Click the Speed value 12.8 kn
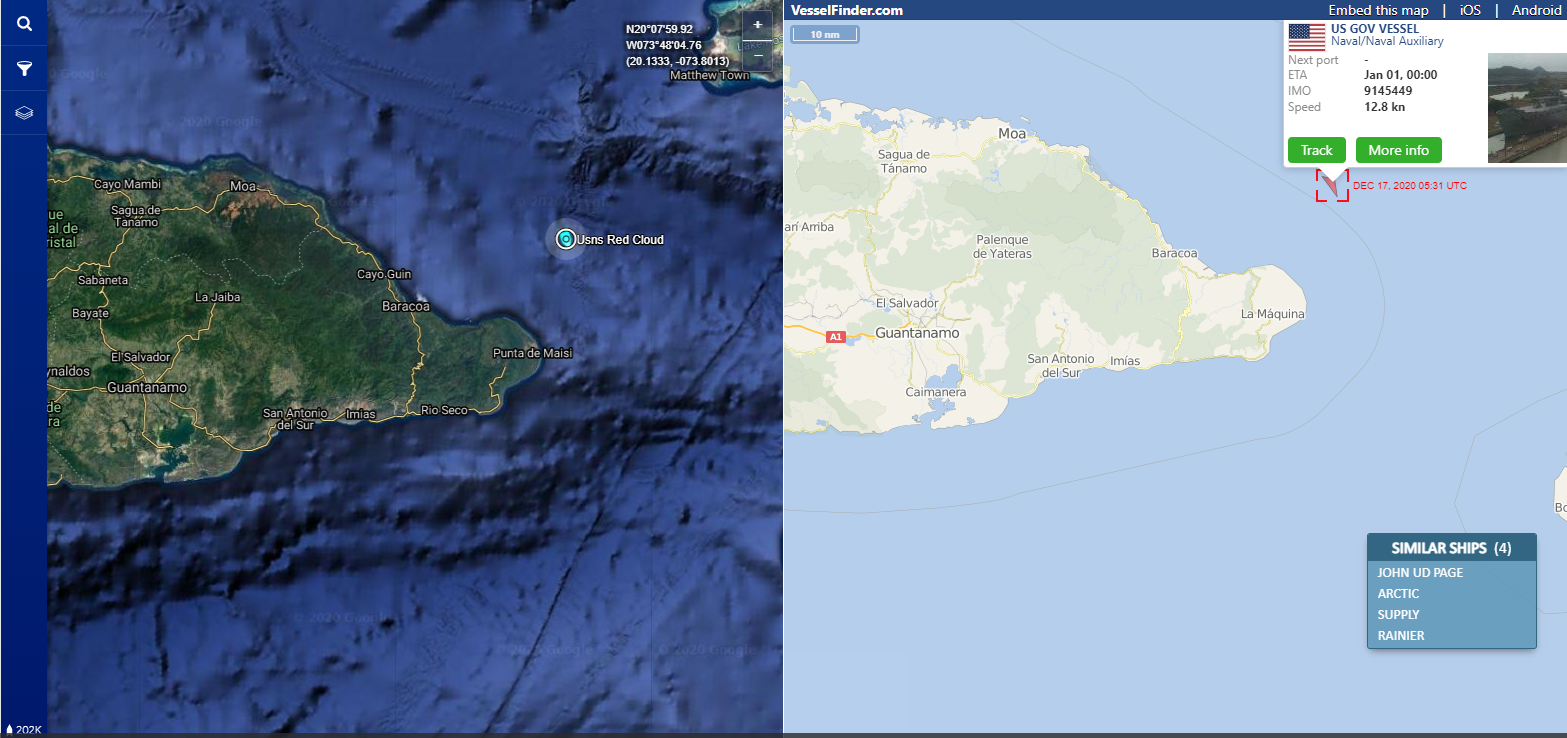This screenshot has height=738, width=1567. (1385, 107)
